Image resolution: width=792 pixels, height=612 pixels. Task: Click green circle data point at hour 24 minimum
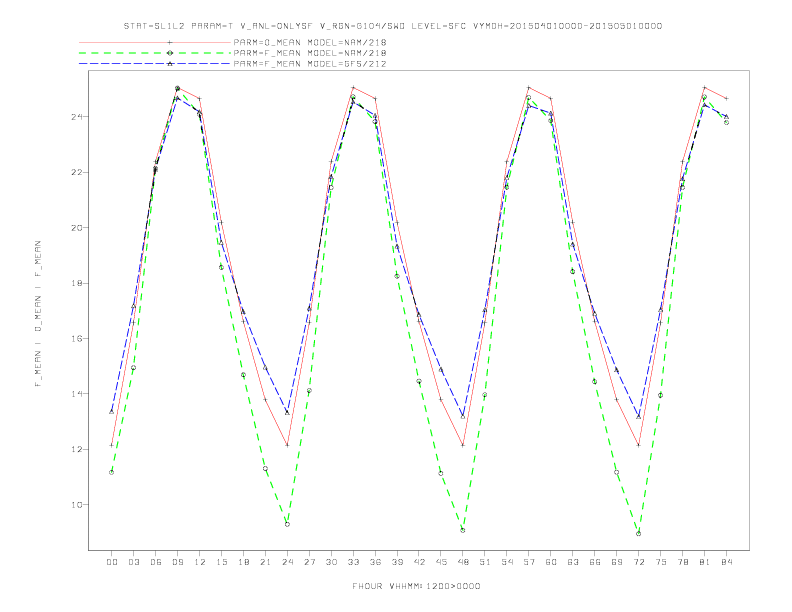[x=287, y=525]
